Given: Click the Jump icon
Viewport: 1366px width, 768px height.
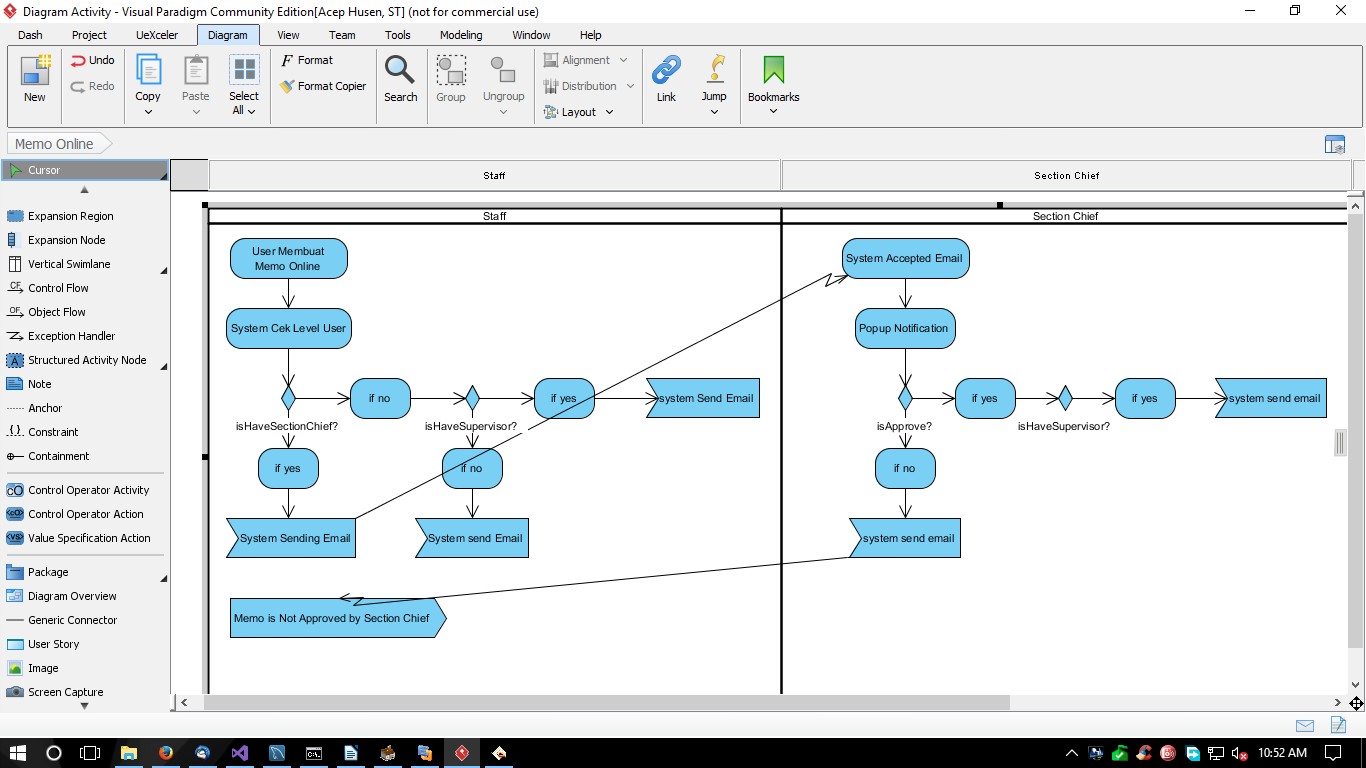Looking at the screenshot, I should tap(714, 70).
